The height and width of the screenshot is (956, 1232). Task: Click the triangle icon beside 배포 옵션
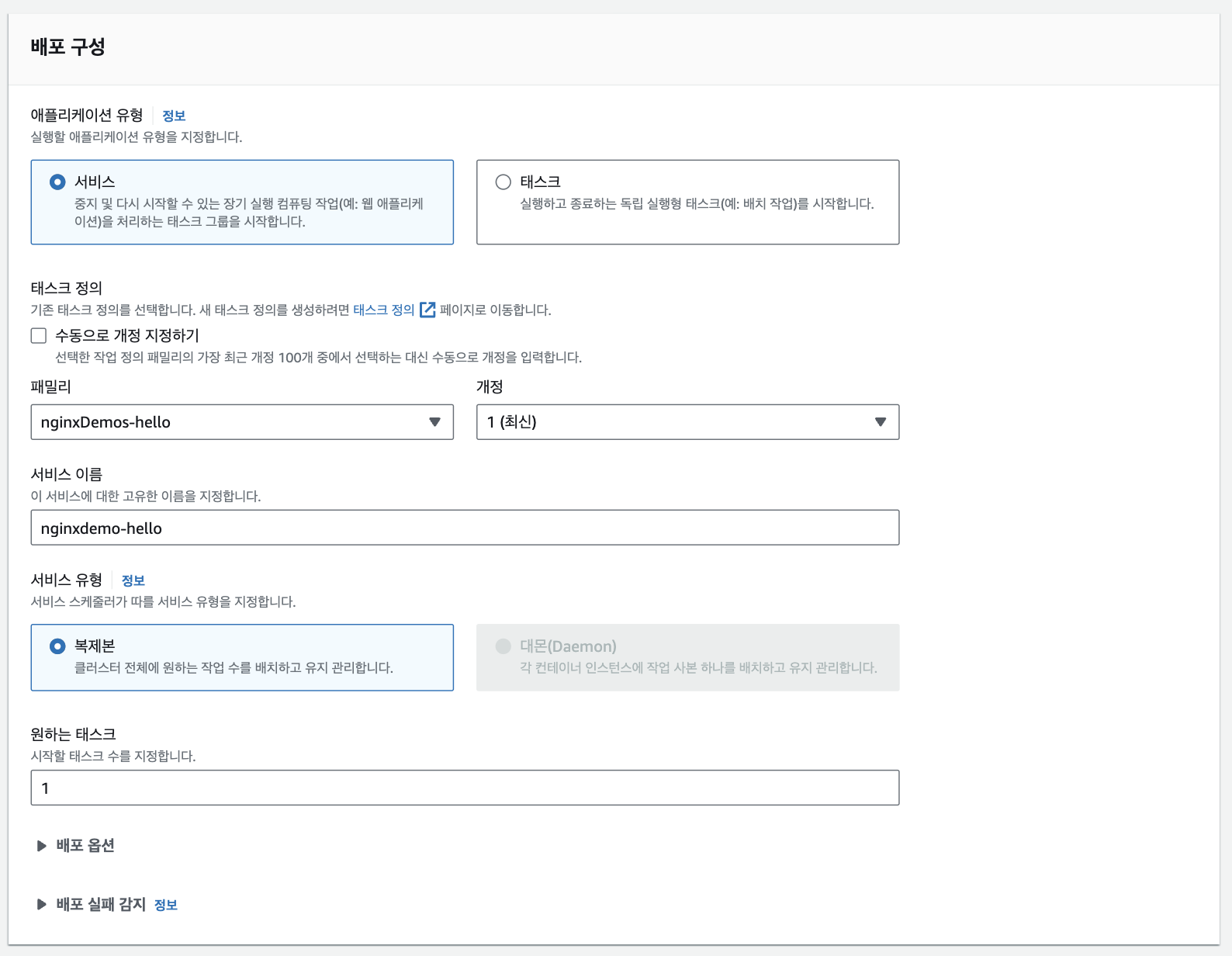[x=42, y=846]
